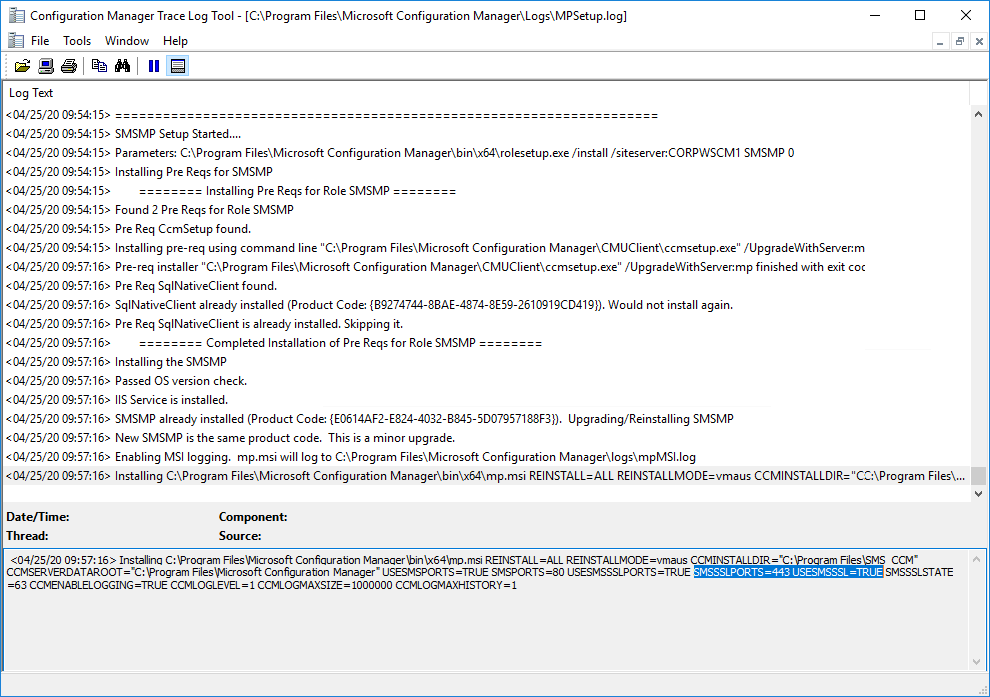Open the Window menu

pos(127,41)
